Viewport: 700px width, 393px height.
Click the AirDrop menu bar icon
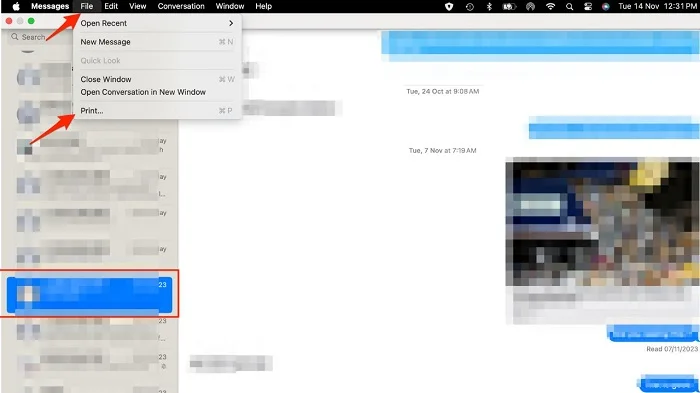coord(530,6)
